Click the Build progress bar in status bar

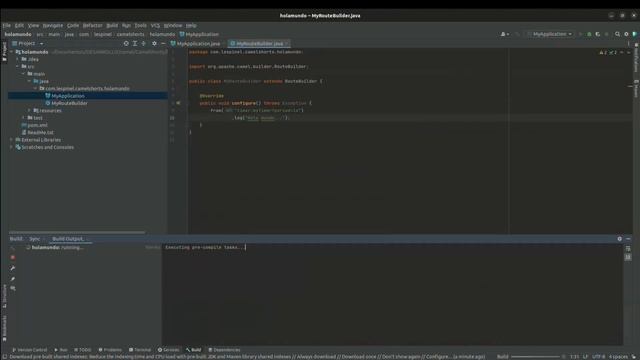[535, 357]
